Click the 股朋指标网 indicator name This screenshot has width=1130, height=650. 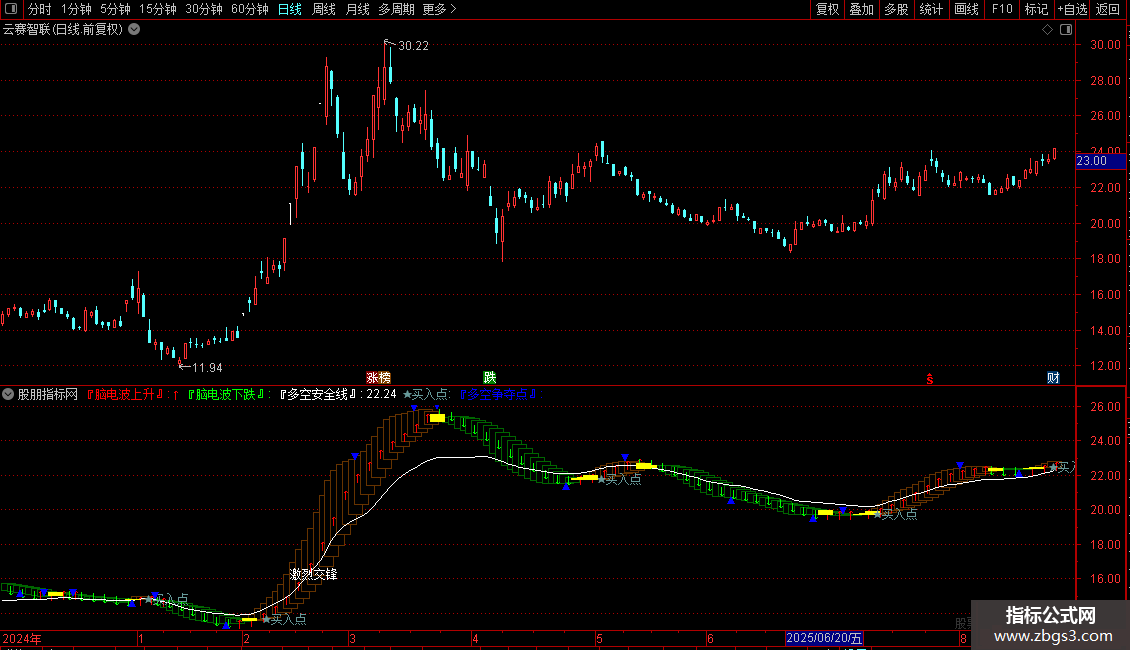click(x=48, y=394)
